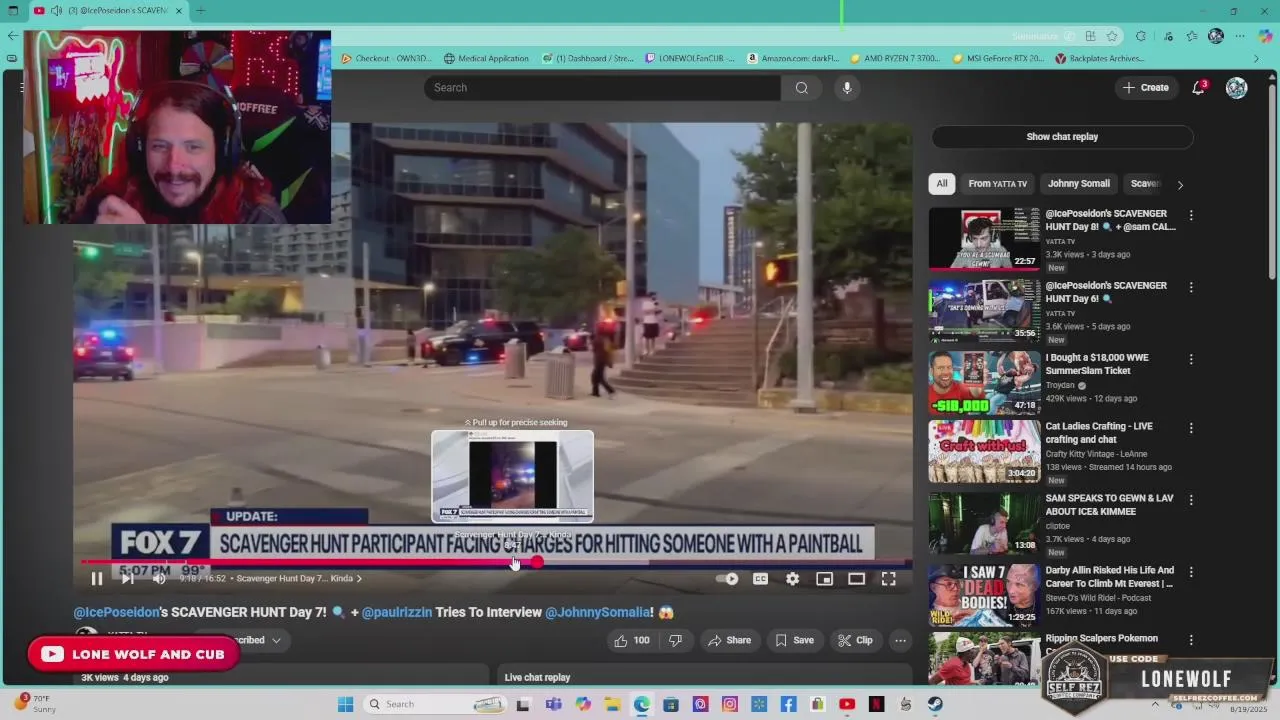Open 'SAM SPEAKS TO GEWN & LAV' video
This screenshot has width=1280, height=720.
[984, 523]
